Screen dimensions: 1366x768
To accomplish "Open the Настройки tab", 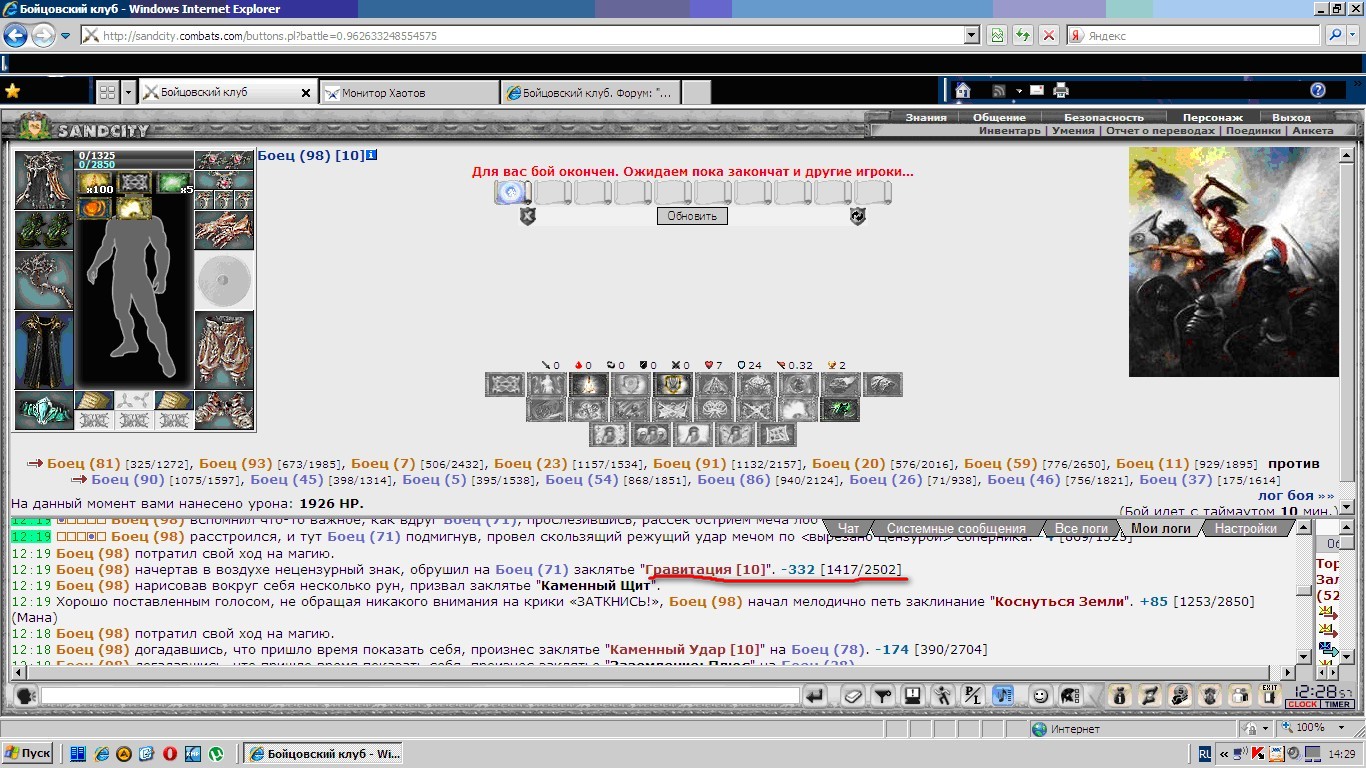I will click(x=1246, y=529).
